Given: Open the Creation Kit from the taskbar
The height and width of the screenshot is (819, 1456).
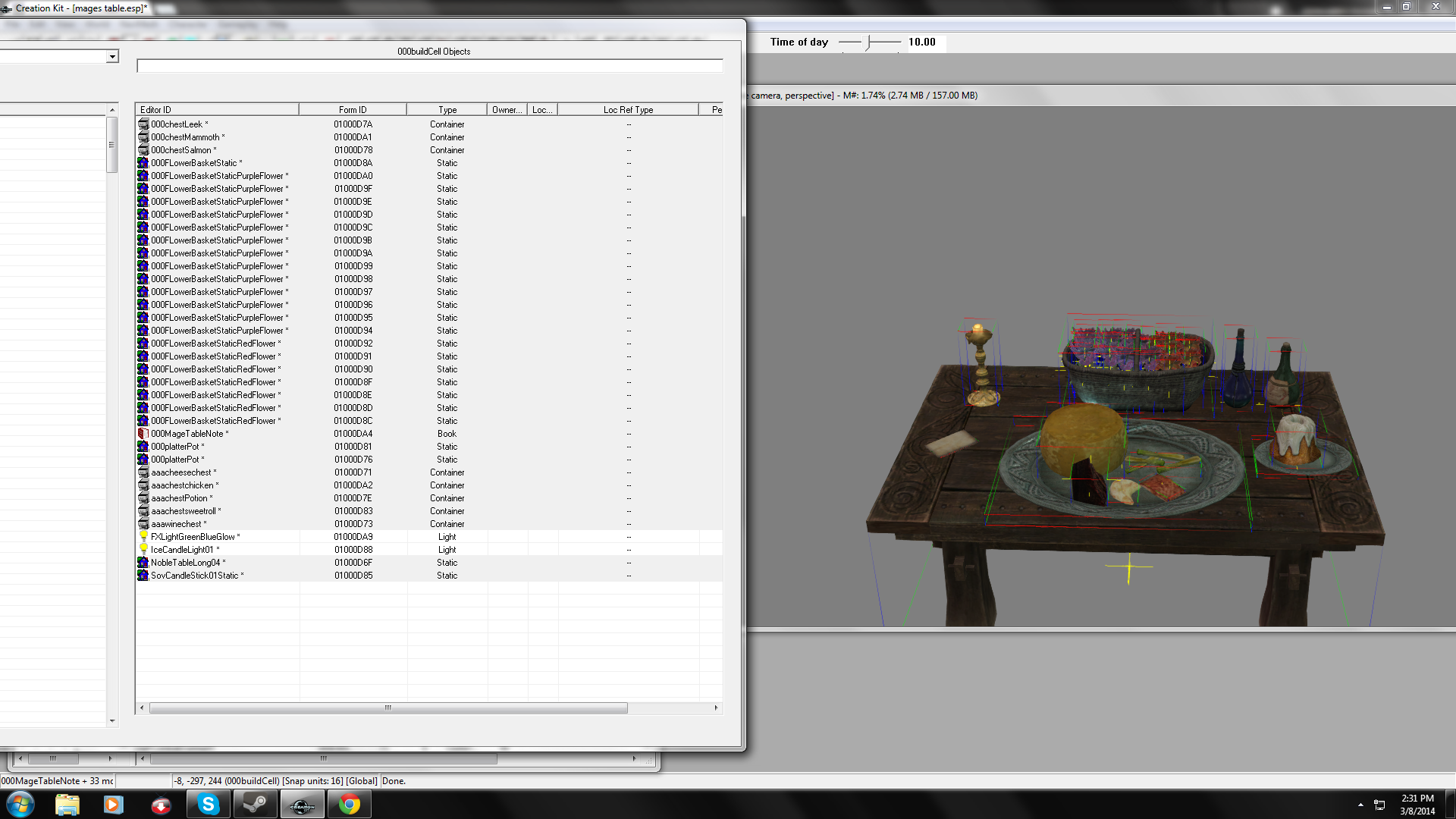Looking at the screenshot, I should 302,803.
